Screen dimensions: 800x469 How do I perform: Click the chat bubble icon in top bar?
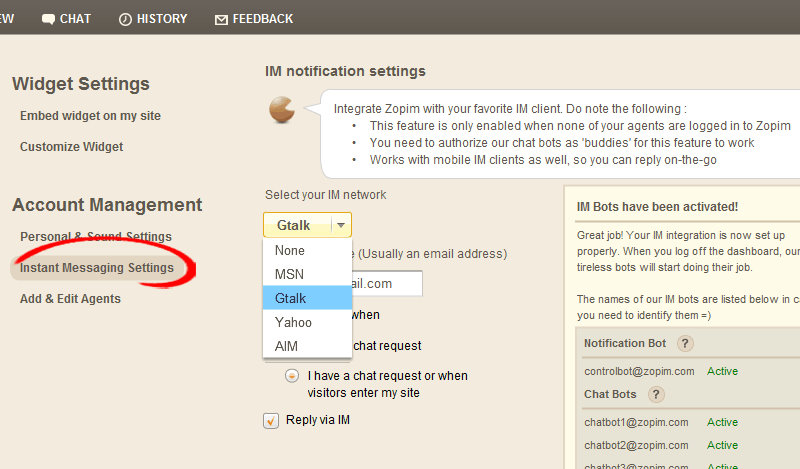pyautogui.click(x=48, y=19)
